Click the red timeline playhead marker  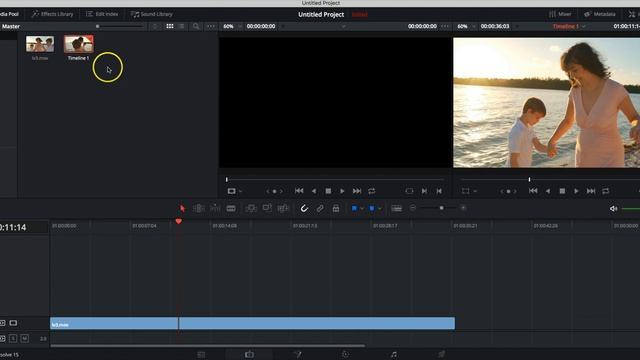pos(178,221)
